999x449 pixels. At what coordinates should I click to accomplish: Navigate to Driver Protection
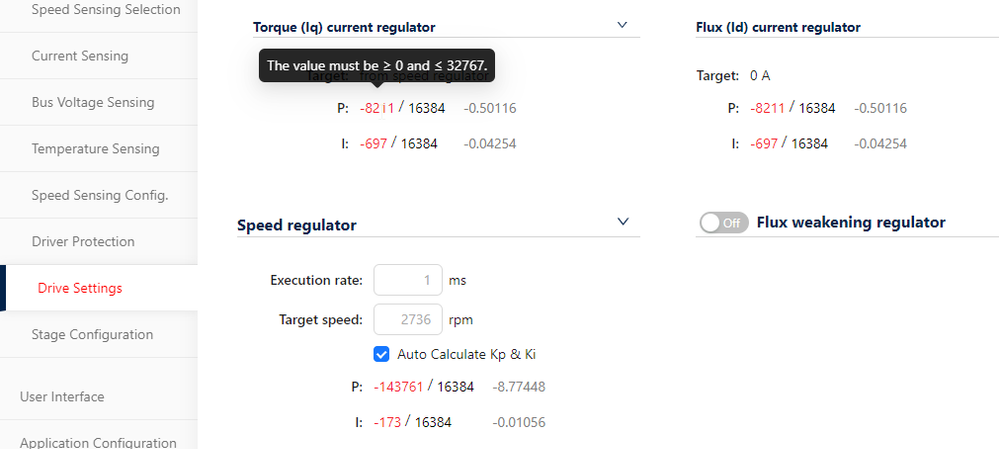pos(83,242)
